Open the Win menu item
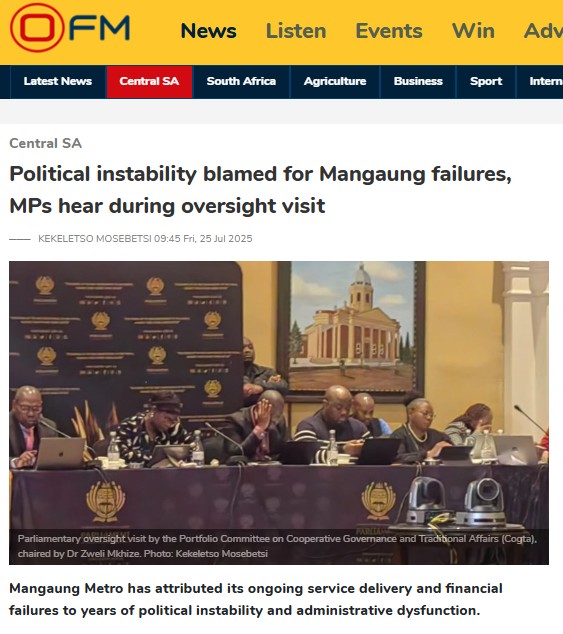 point(473,31)
